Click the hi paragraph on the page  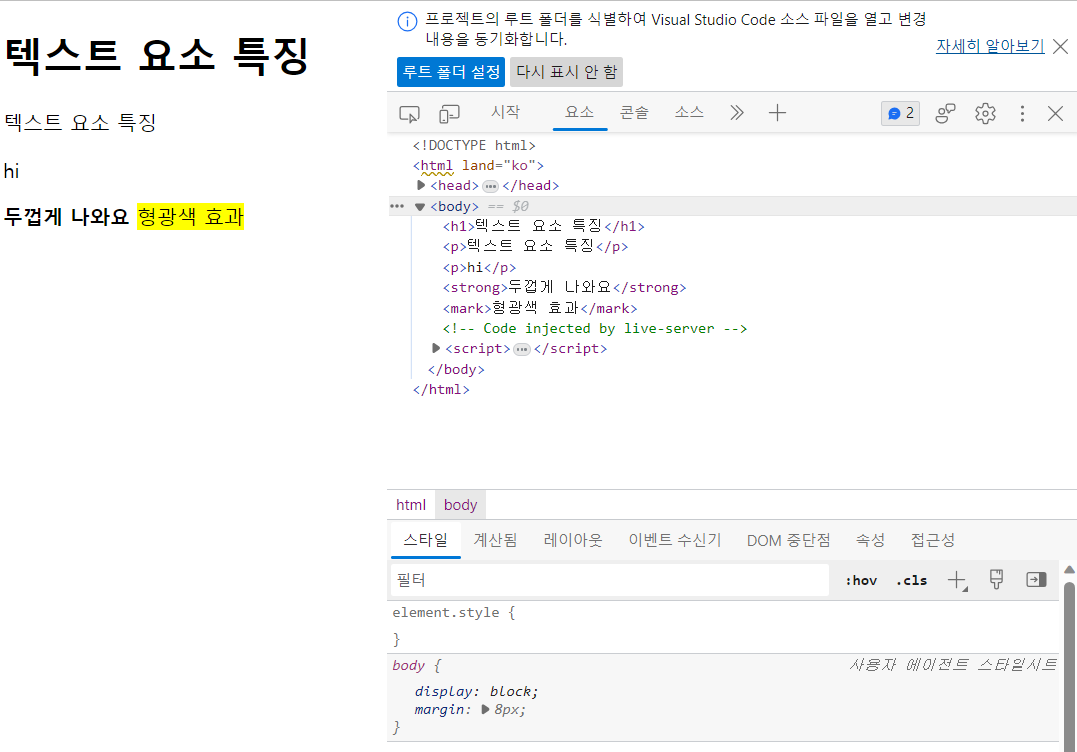point(12,171)
